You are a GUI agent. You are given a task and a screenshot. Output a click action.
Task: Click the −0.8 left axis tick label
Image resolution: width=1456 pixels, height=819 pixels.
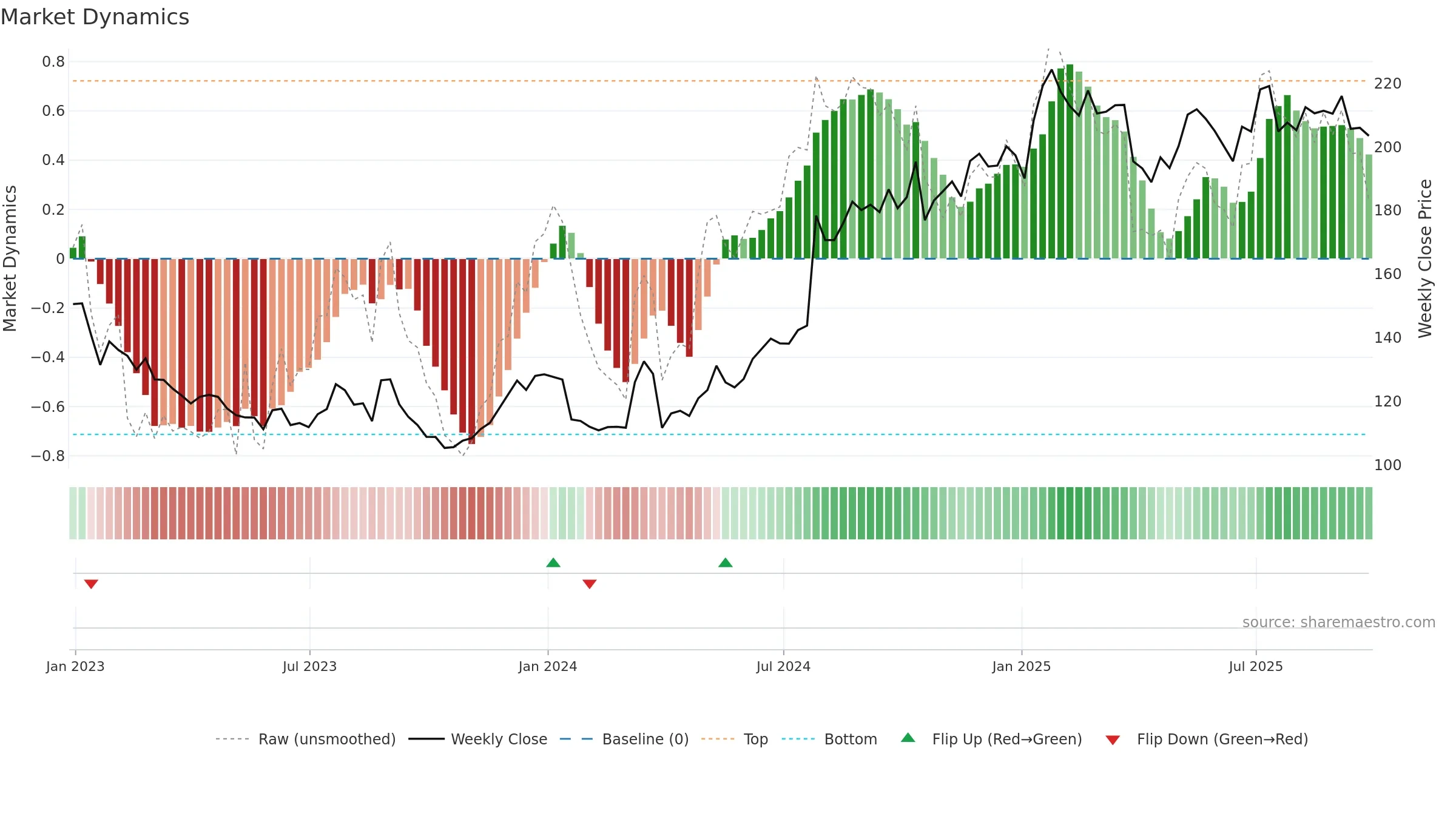click(x=48, y=456)
